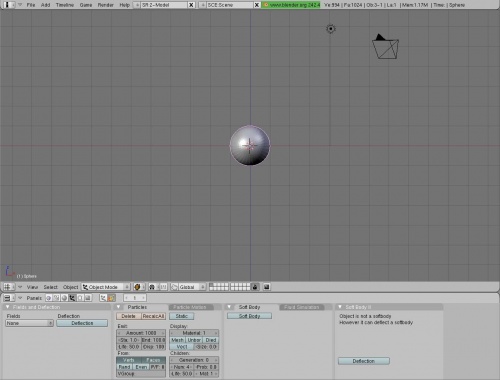Collapse the Soft Body panel triangle
Screen dimensions: 500x380
(x=229, y=307)
